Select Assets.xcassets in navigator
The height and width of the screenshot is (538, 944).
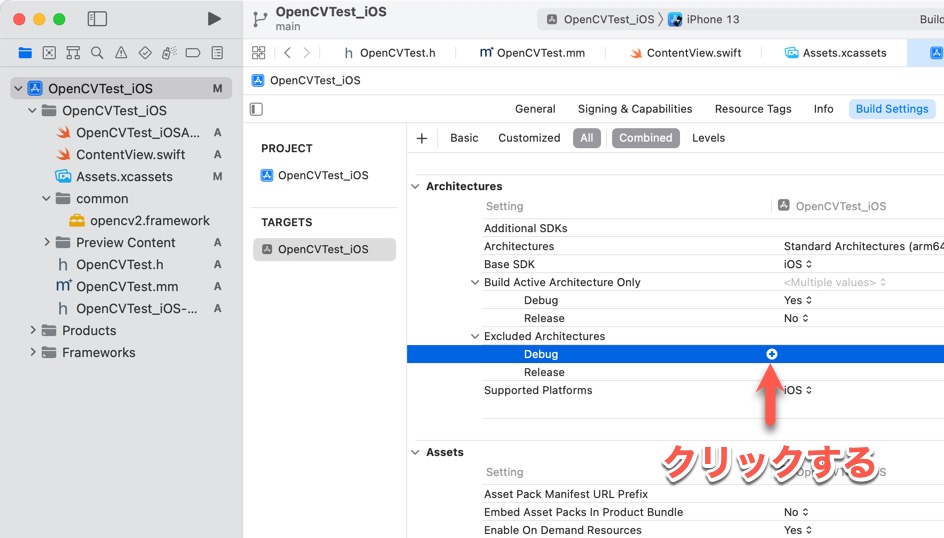tap(124, 177)
